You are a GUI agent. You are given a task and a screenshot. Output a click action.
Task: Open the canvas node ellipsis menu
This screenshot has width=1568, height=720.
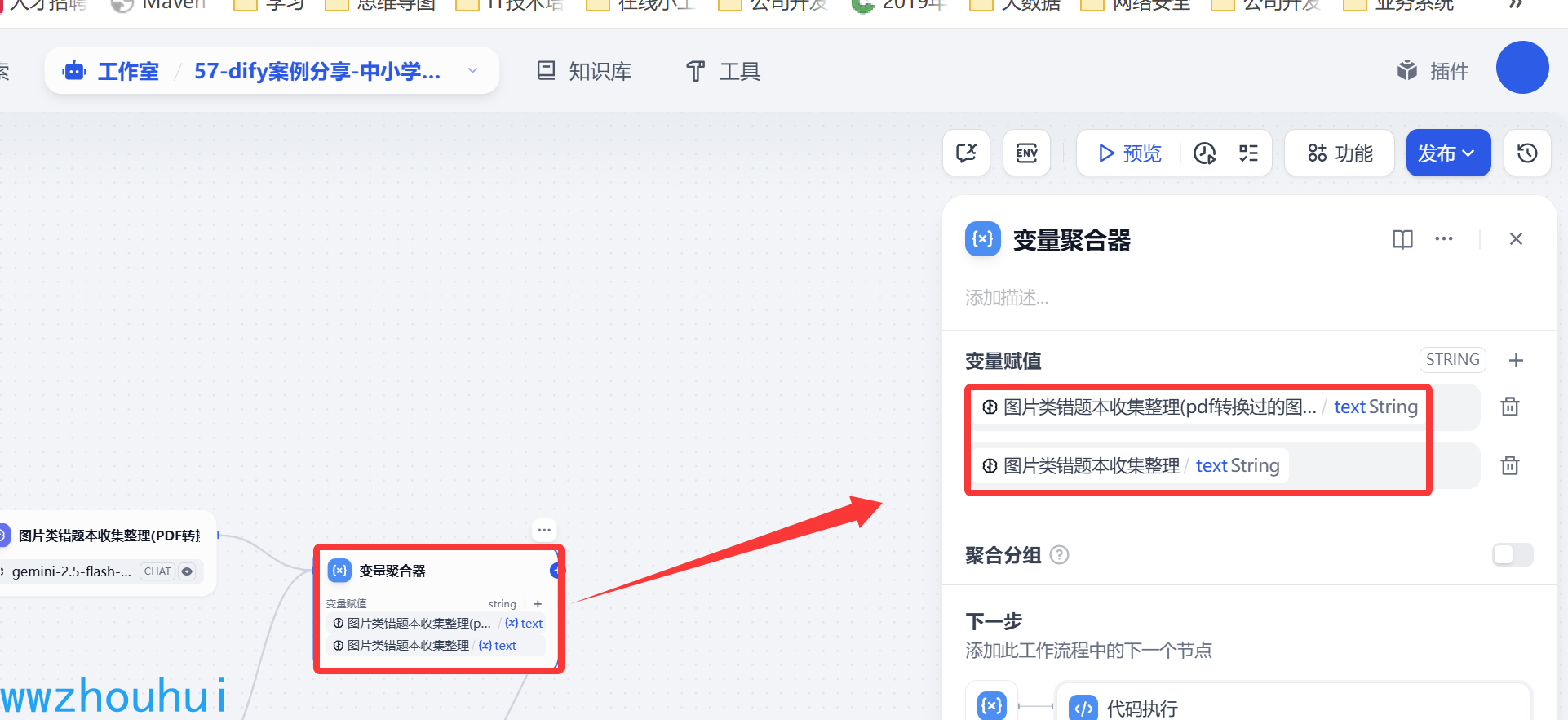[x=544, y=530]
